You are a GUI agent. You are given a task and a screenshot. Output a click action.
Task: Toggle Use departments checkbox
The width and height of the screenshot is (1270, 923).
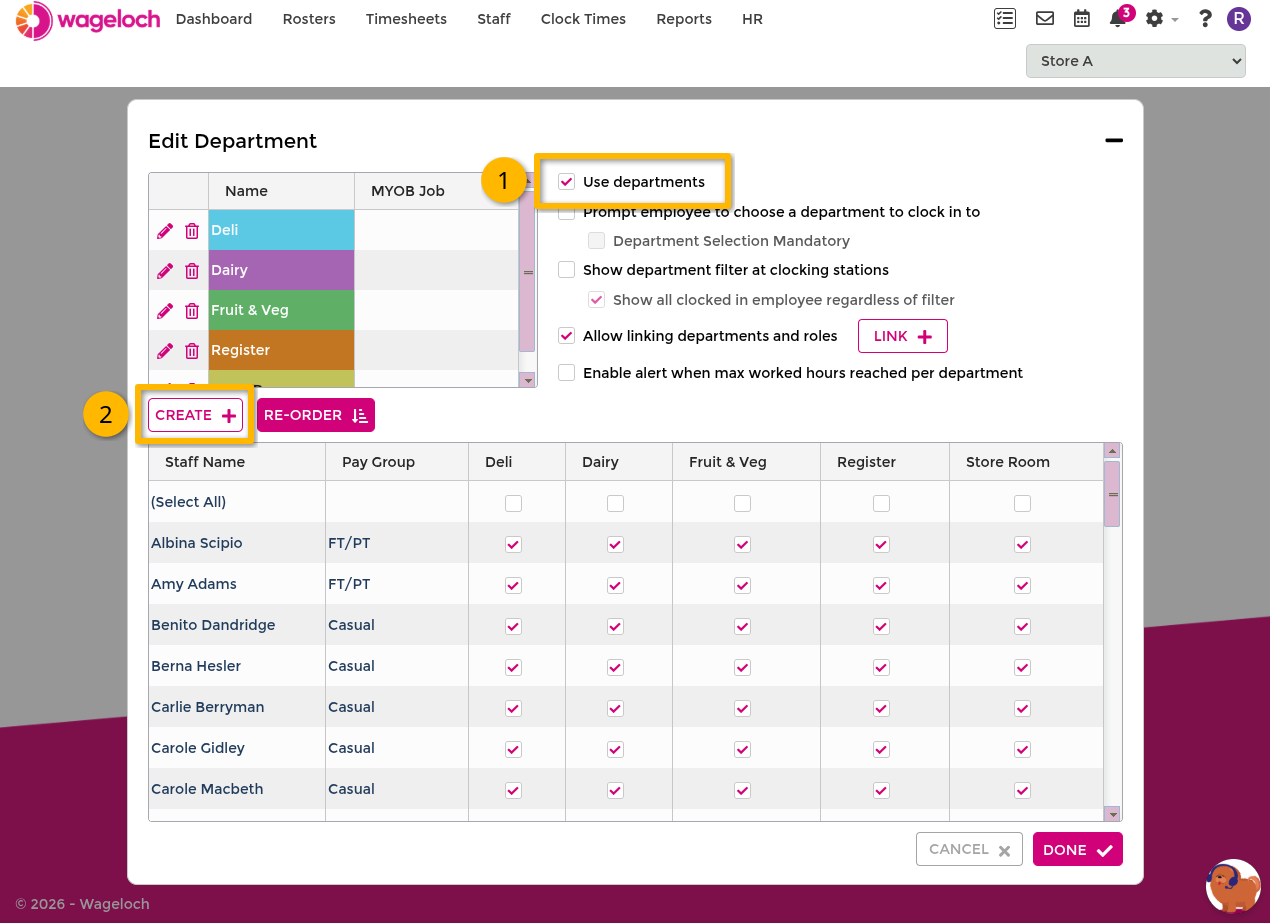click(567, 182)
